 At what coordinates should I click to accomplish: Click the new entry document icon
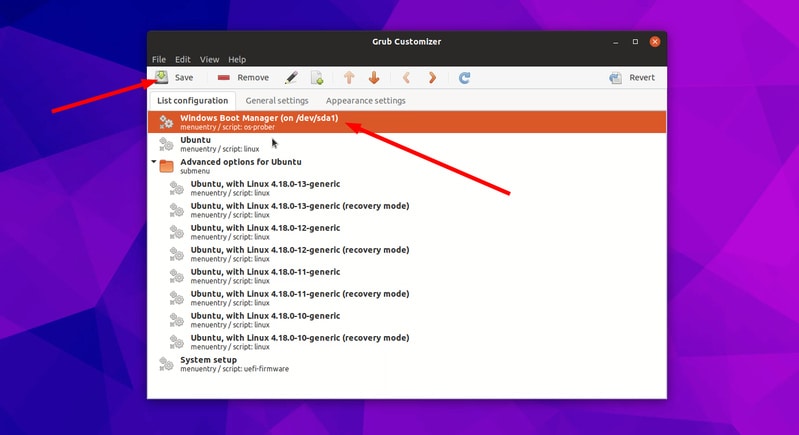317,77
